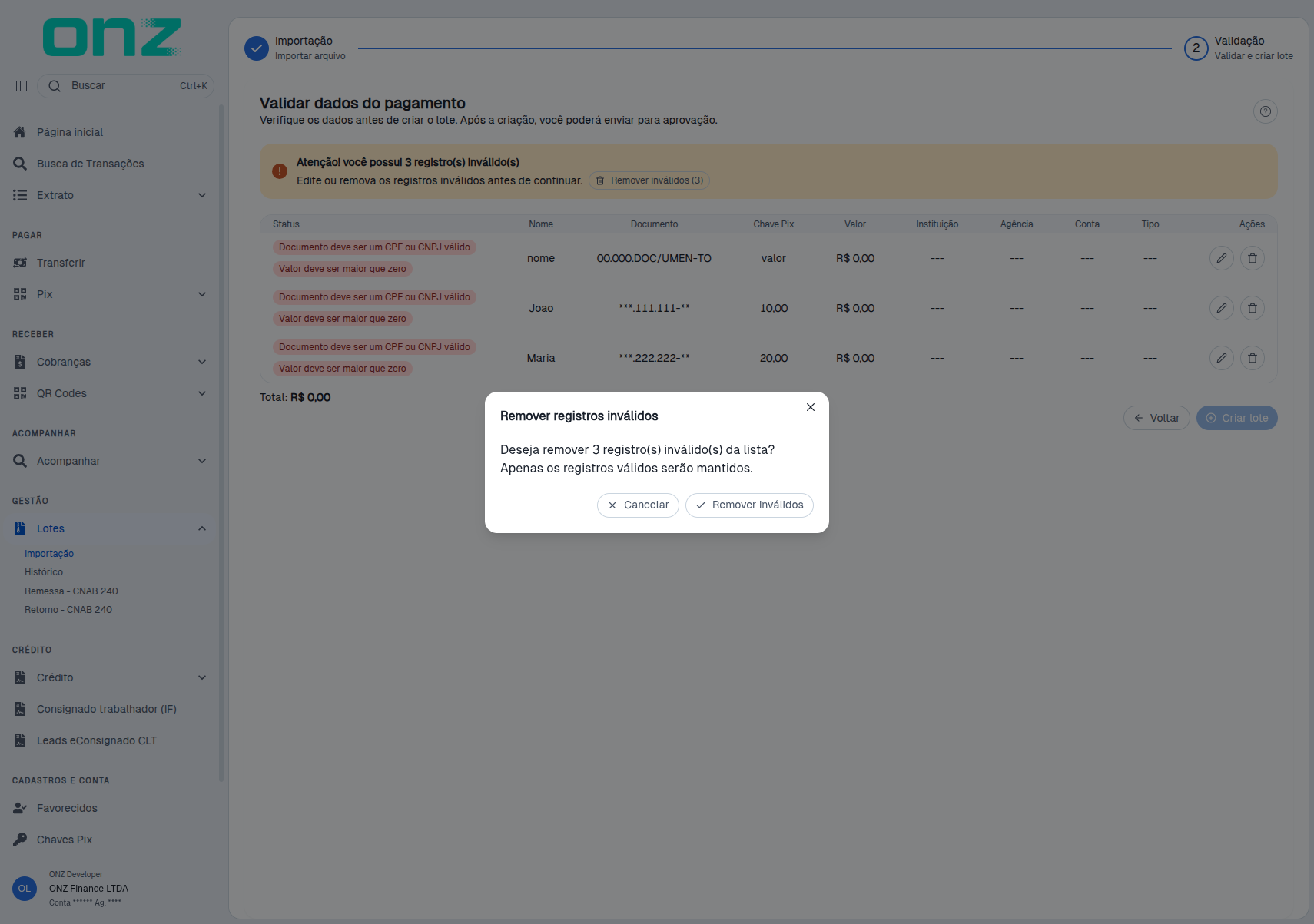Screen dimensions: 1314x924
Task: Click Cancelar in the dialog
Action: (x=638, y=505)
